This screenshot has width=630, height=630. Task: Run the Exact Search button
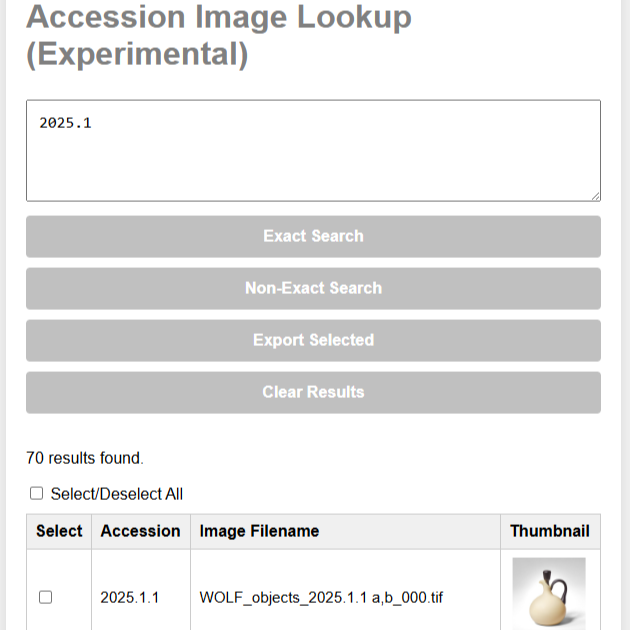point(313,237)
